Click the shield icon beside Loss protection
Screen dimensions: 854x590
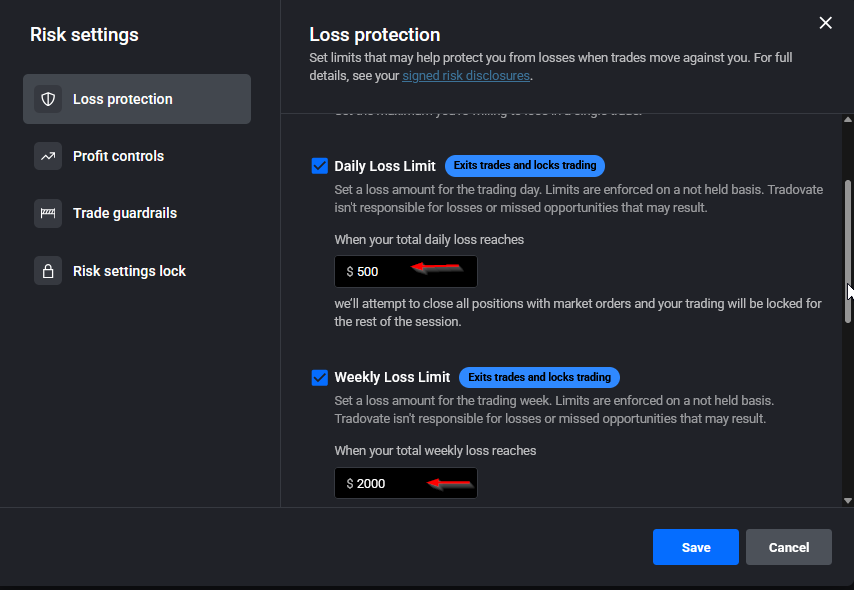pos(48,99)
